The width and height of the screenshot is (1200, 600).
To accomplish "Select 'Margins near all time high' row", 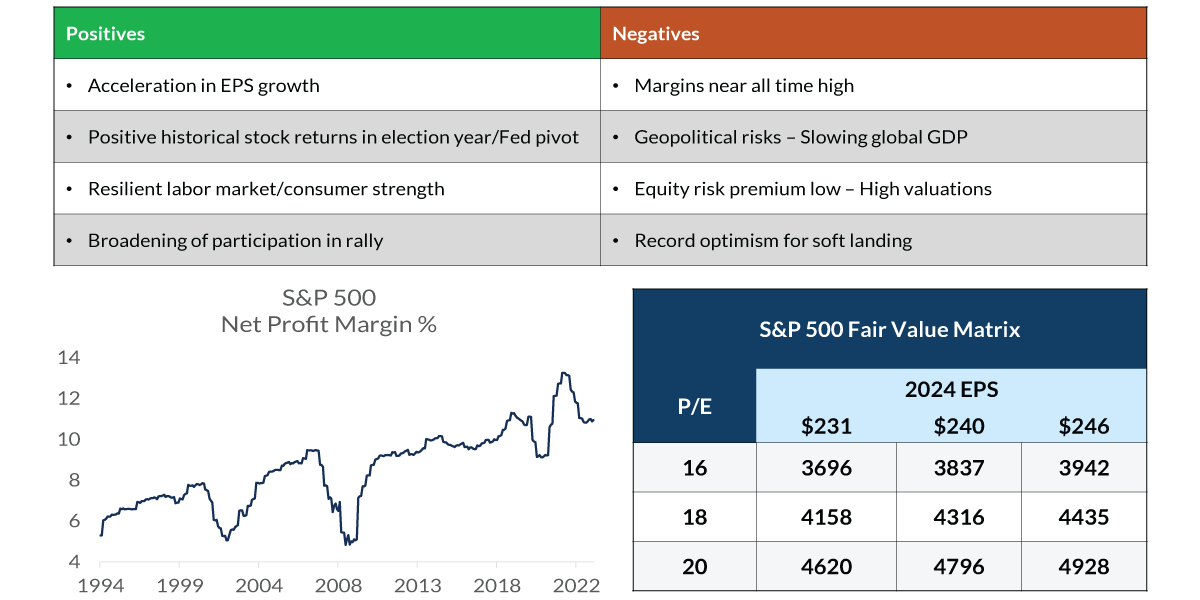I will pos(744,86).
